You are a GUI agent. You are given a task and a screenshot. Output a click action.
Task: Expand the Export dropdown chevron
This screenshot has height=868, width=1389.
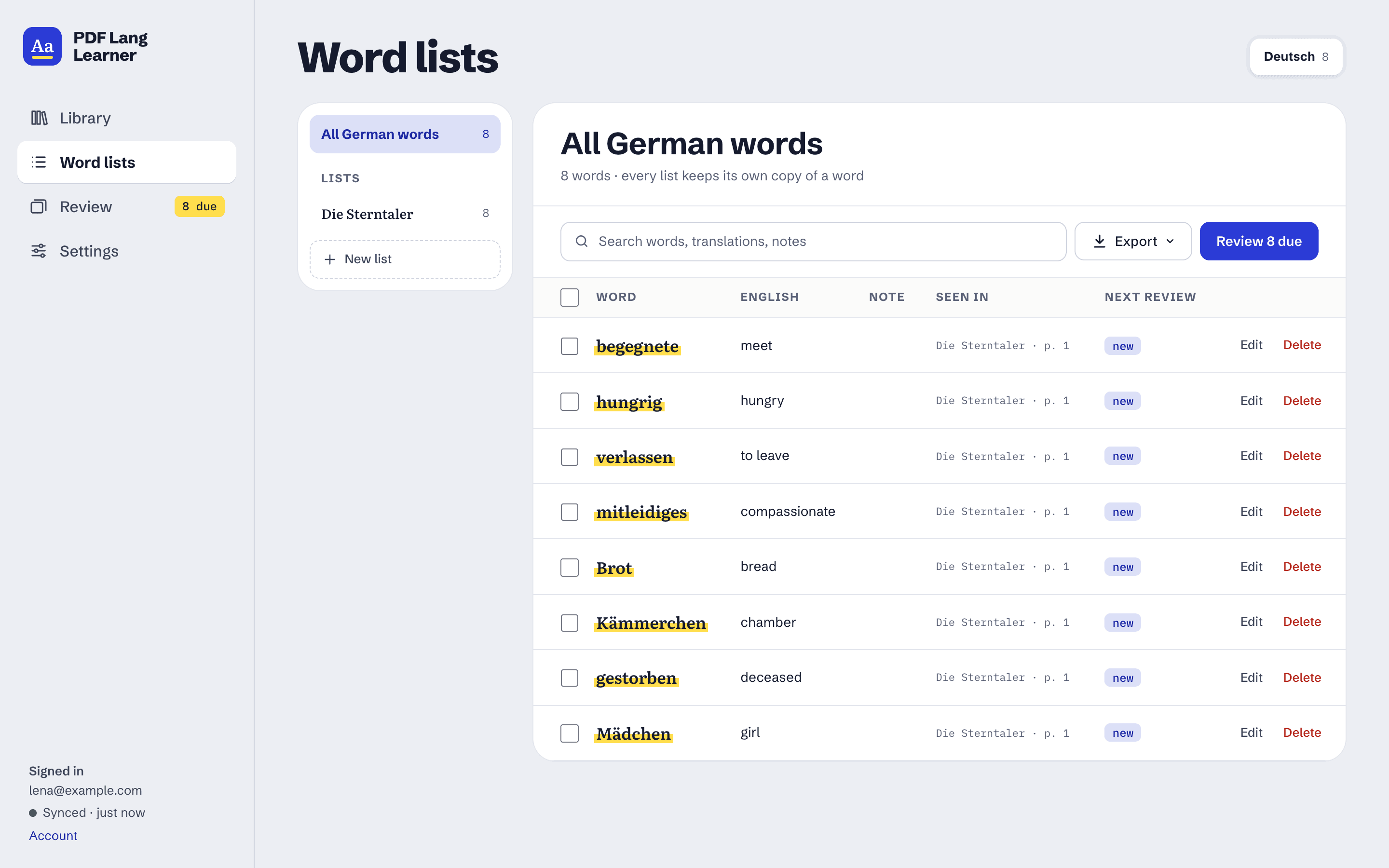(x=1171, y=241)
